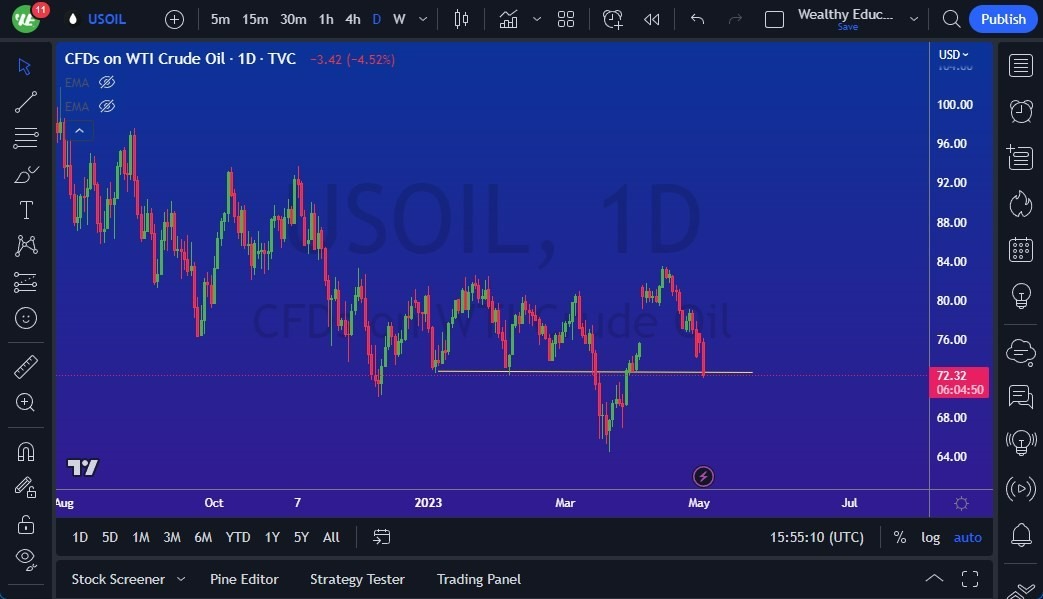The width and height of the screenshot is (1043, 599).
Task: Expand the Wealthy Educ layout dropdown
Action: pyautogui.click(x=913, y=19)
